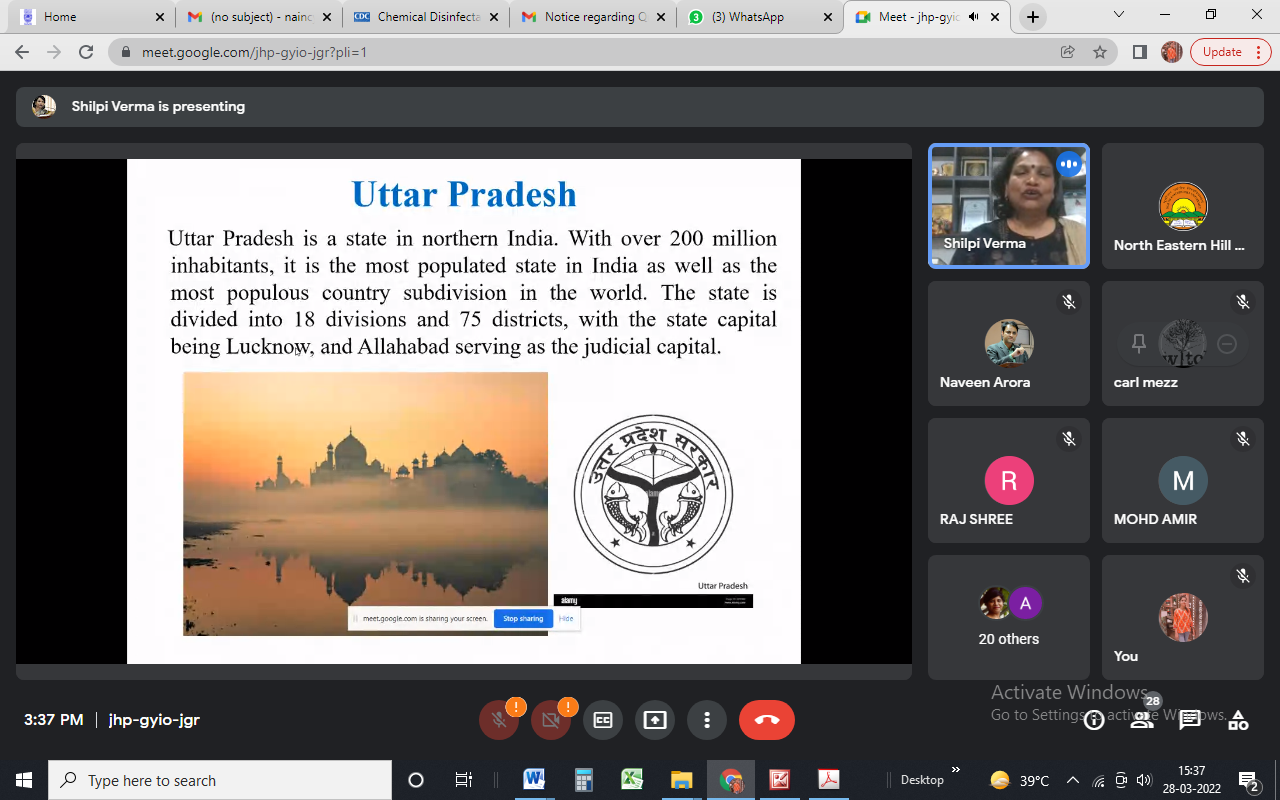Open the Windows notification center
The width and height of the screenshot is (1280, 800).
1249,780
